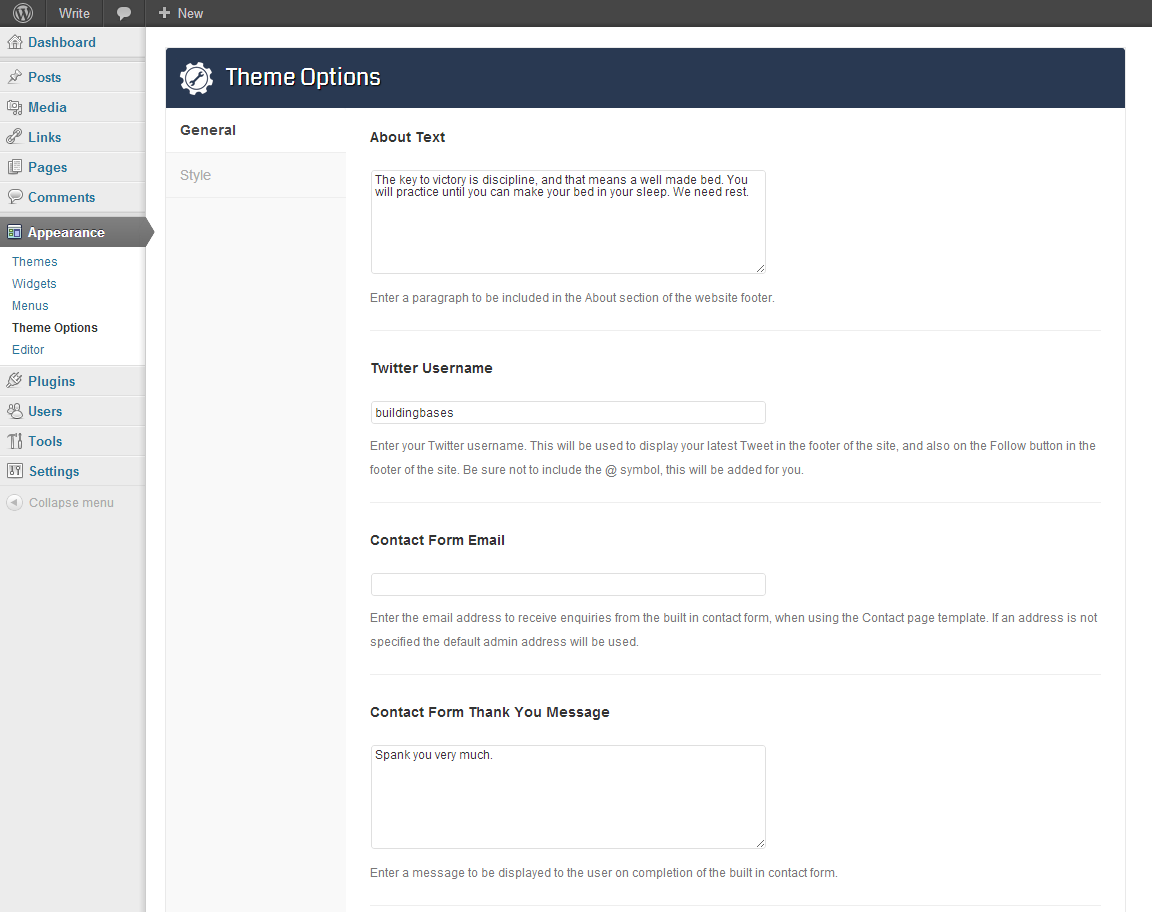Screen dimensions: 1152x912
Task: Click the Contact Form Email input field
Action: [568, 584]
